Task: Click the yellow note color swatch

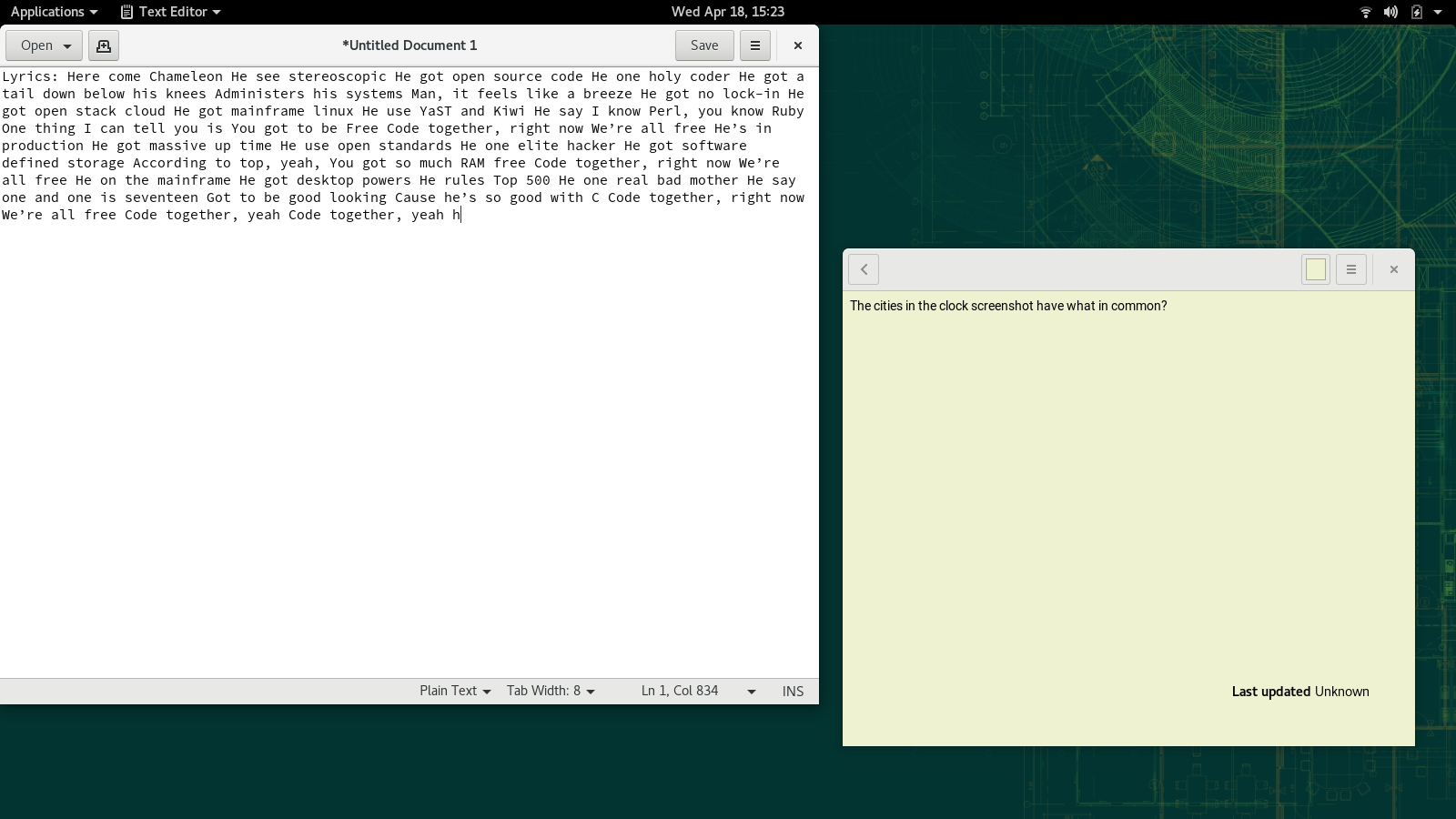Action: tap(1315, 269)
